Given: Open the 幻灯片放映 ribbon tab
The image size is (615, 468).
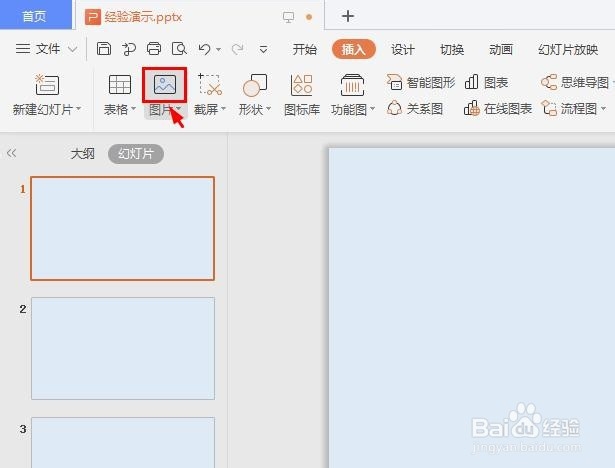Looking at the screenshot, I should click(568, 49).
